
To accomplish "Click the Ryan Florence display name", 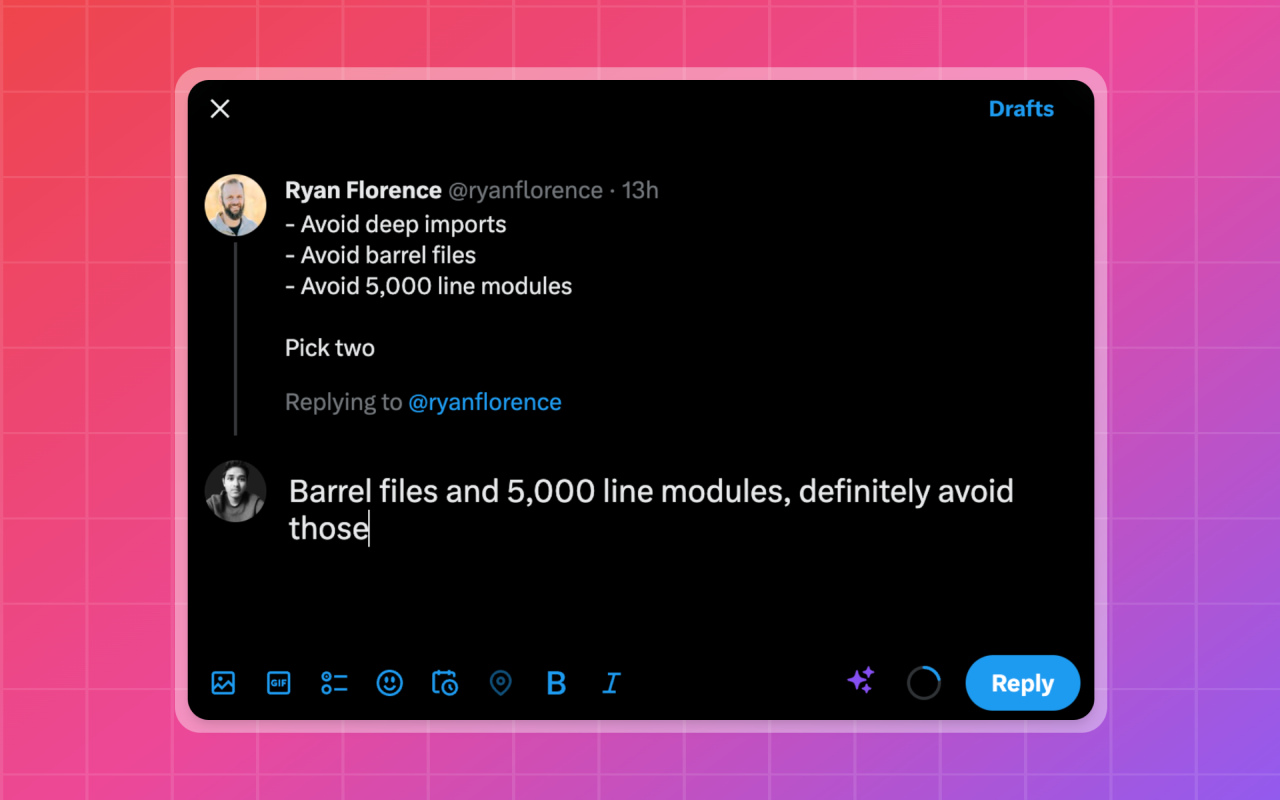I will click(363, 190).
